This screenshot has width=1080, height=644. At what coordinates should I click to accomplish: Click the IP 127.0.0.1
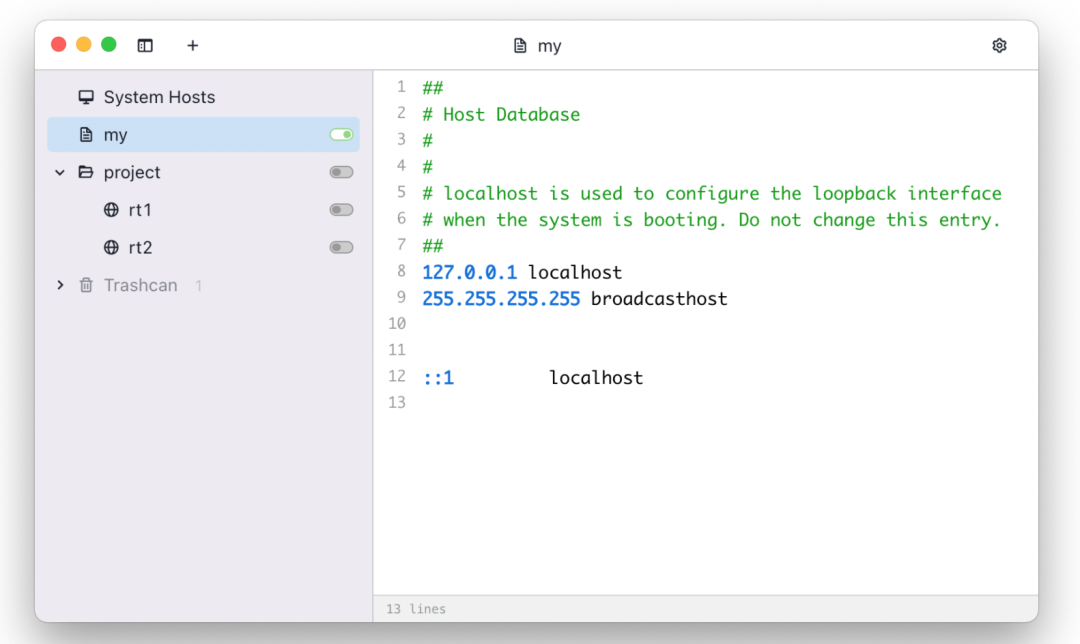[470, 272]
